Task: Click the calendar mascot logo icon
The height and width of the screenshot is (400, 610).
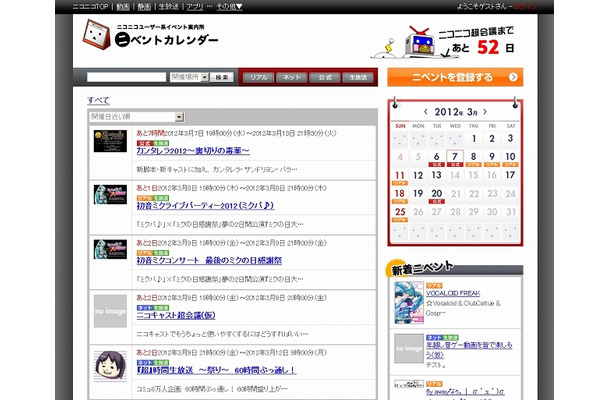Action: (96, 34)
